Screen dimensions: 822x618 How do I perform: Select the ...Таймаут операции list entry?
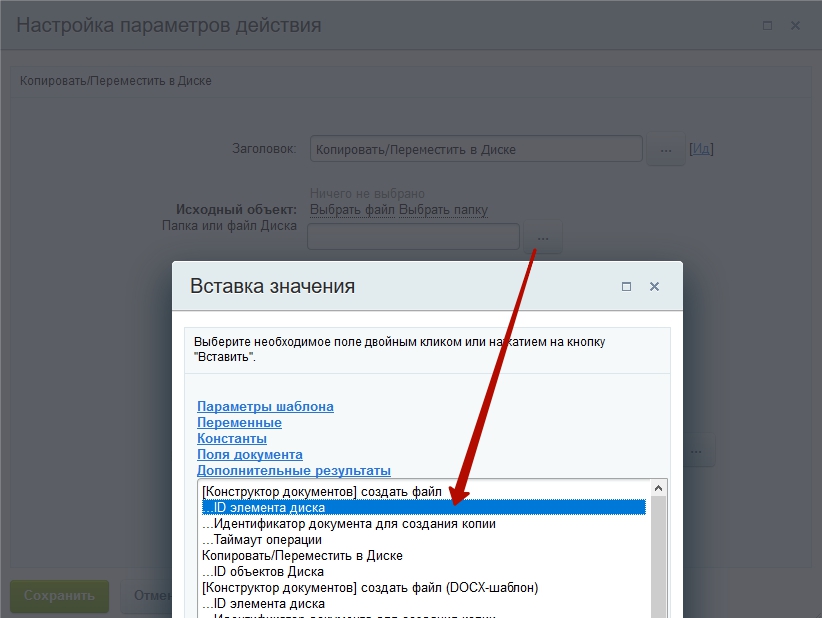261,540
